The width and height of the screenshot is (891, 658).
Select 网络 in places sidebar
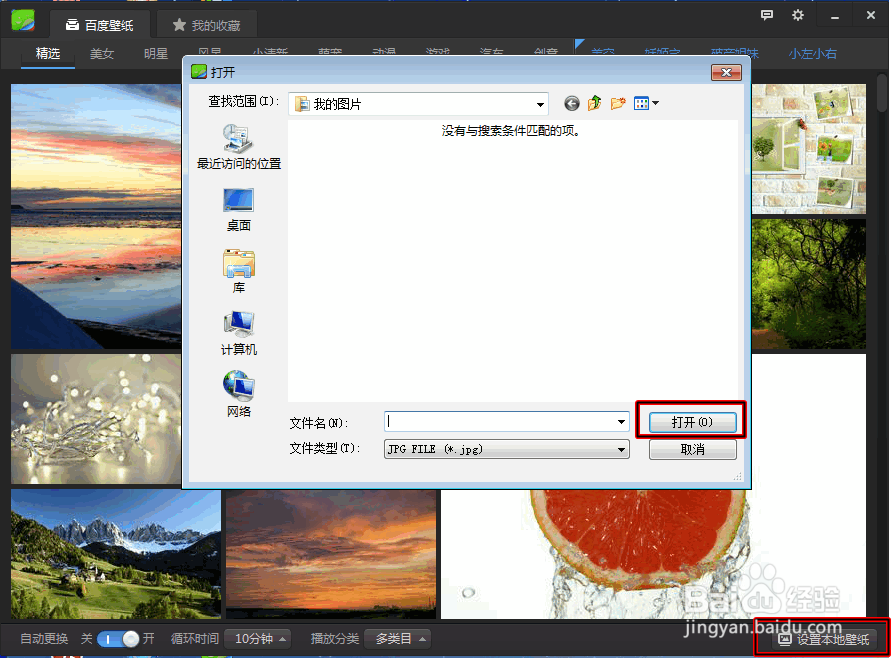click(239, 395)
